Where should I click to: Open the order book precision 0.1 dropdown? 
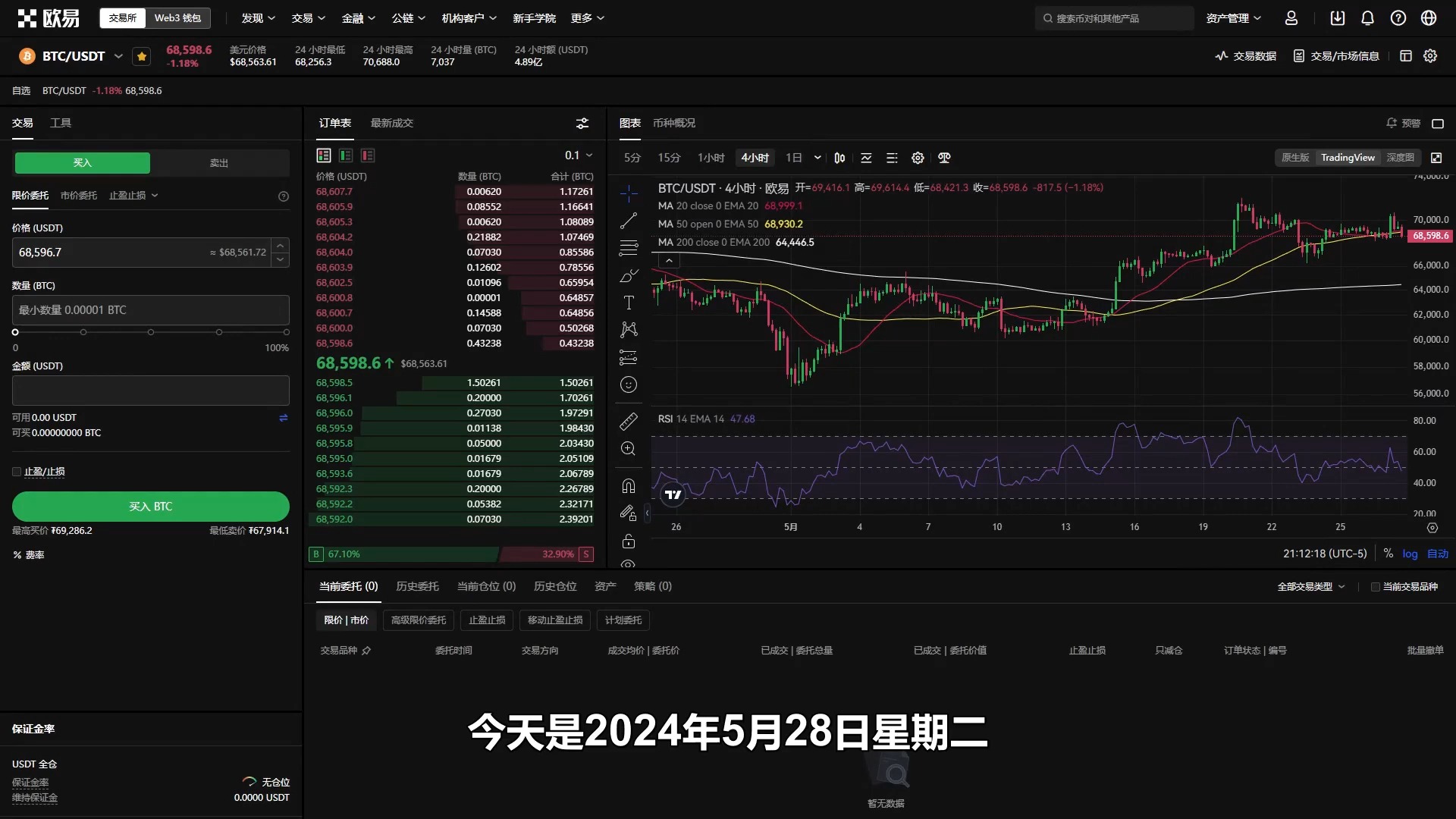pyautogui.click(x=578, y=155)
